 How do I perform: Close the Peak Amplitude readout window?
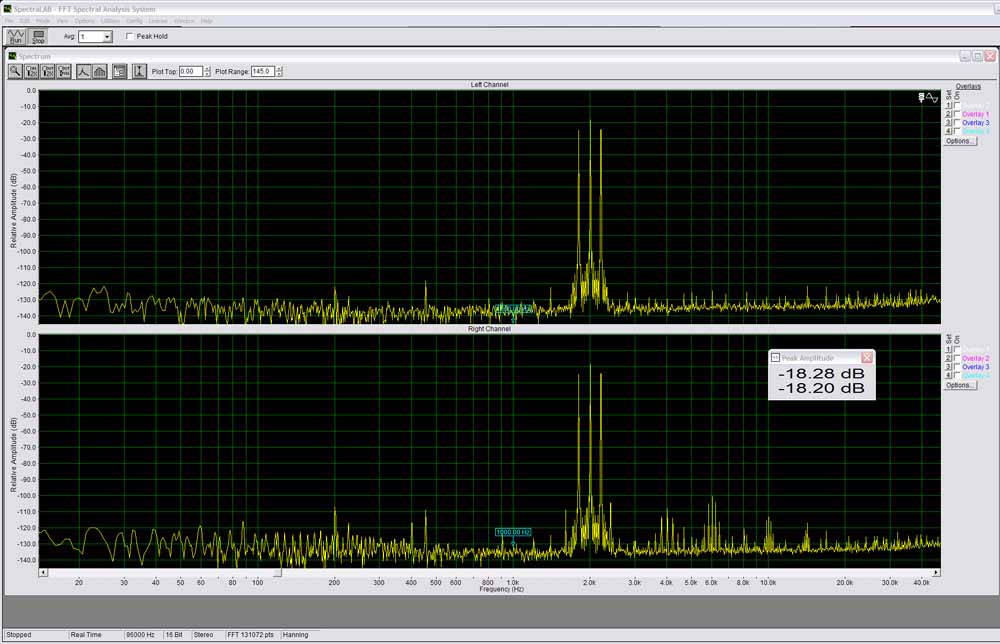pos(867,358)
